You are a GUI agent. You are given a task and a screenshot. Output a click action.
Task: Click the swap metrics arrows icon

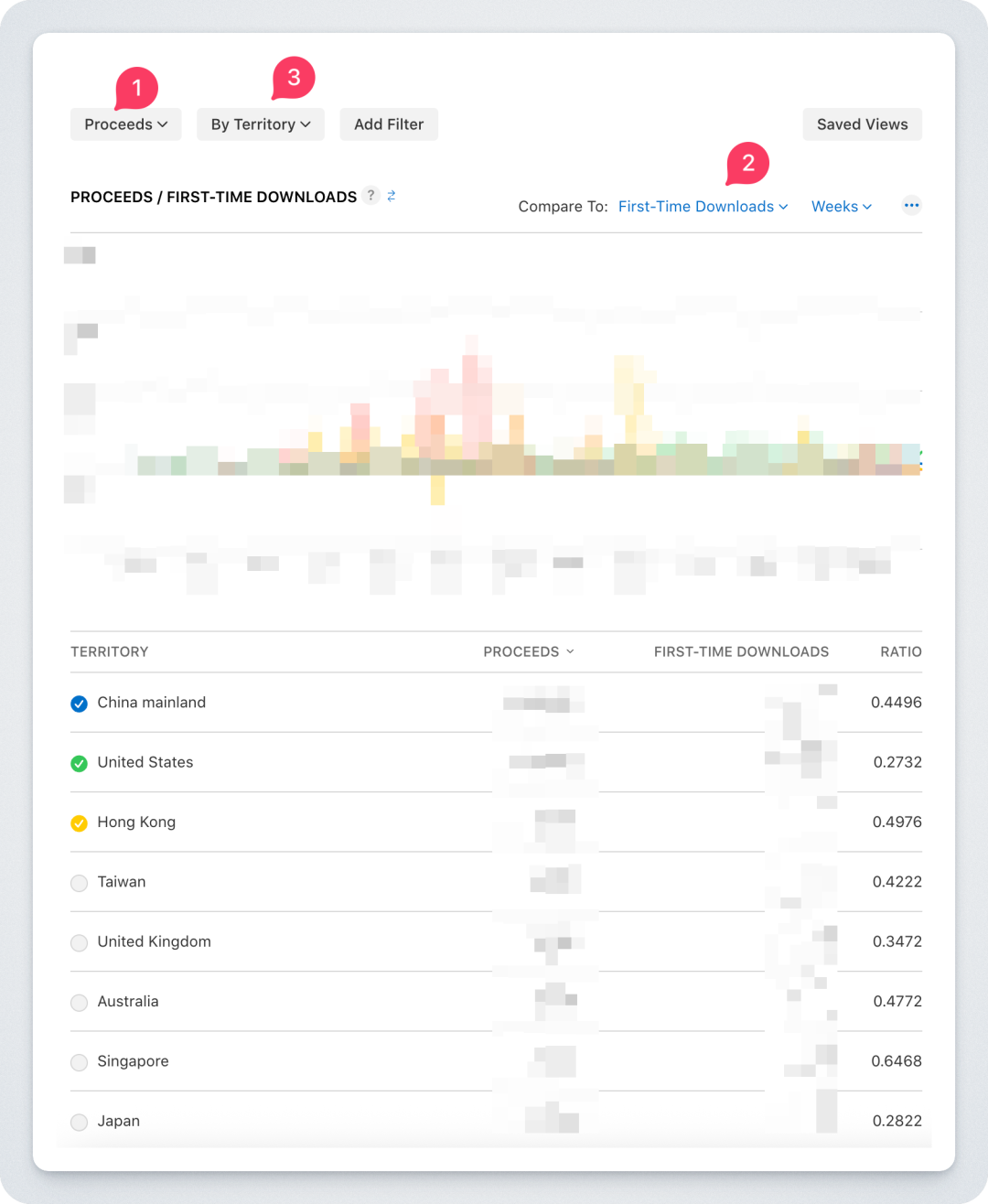[x=392, y=196]
